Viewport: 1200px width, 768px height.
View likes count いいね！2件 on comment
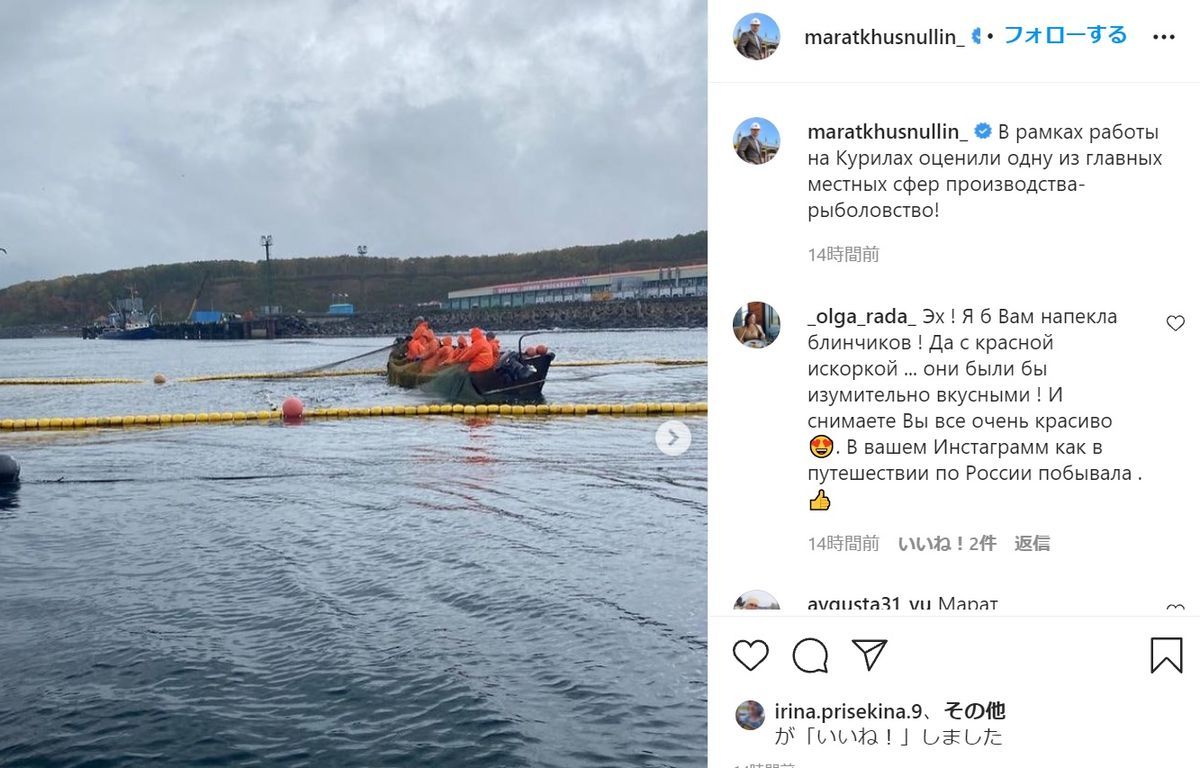point(947,543)
